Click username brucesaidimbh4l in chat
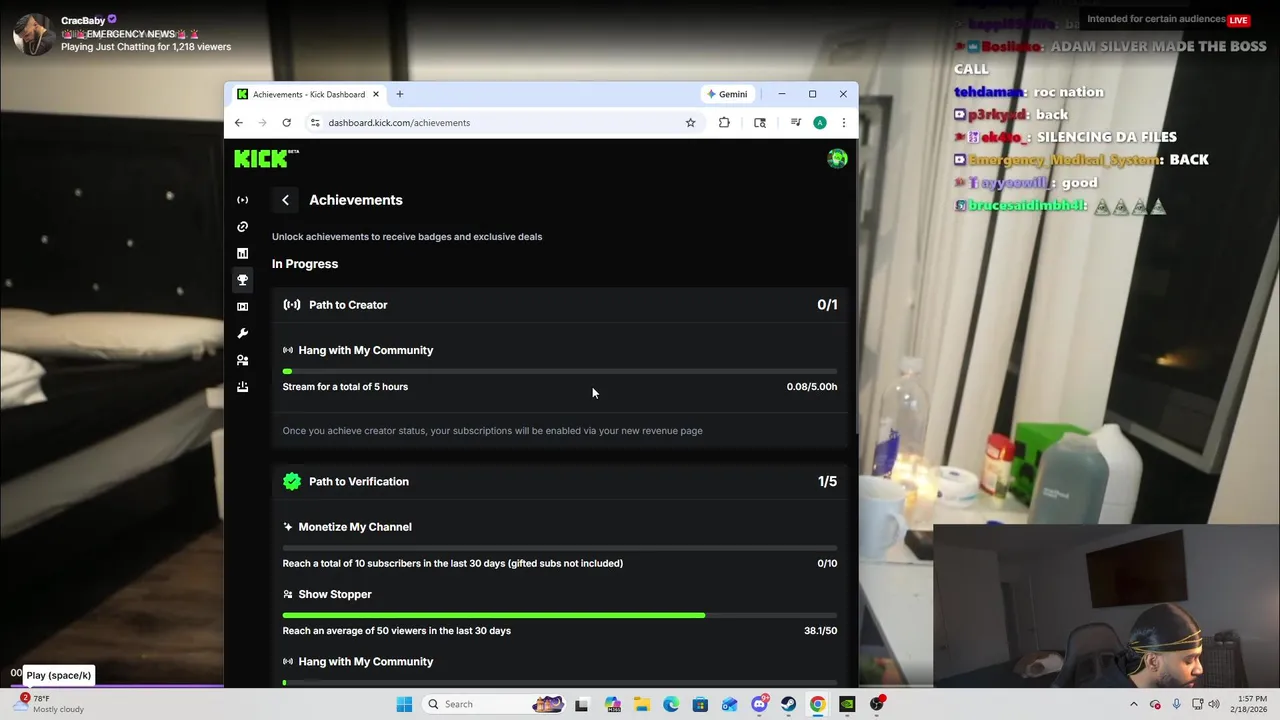 (x=1028, y=206)
